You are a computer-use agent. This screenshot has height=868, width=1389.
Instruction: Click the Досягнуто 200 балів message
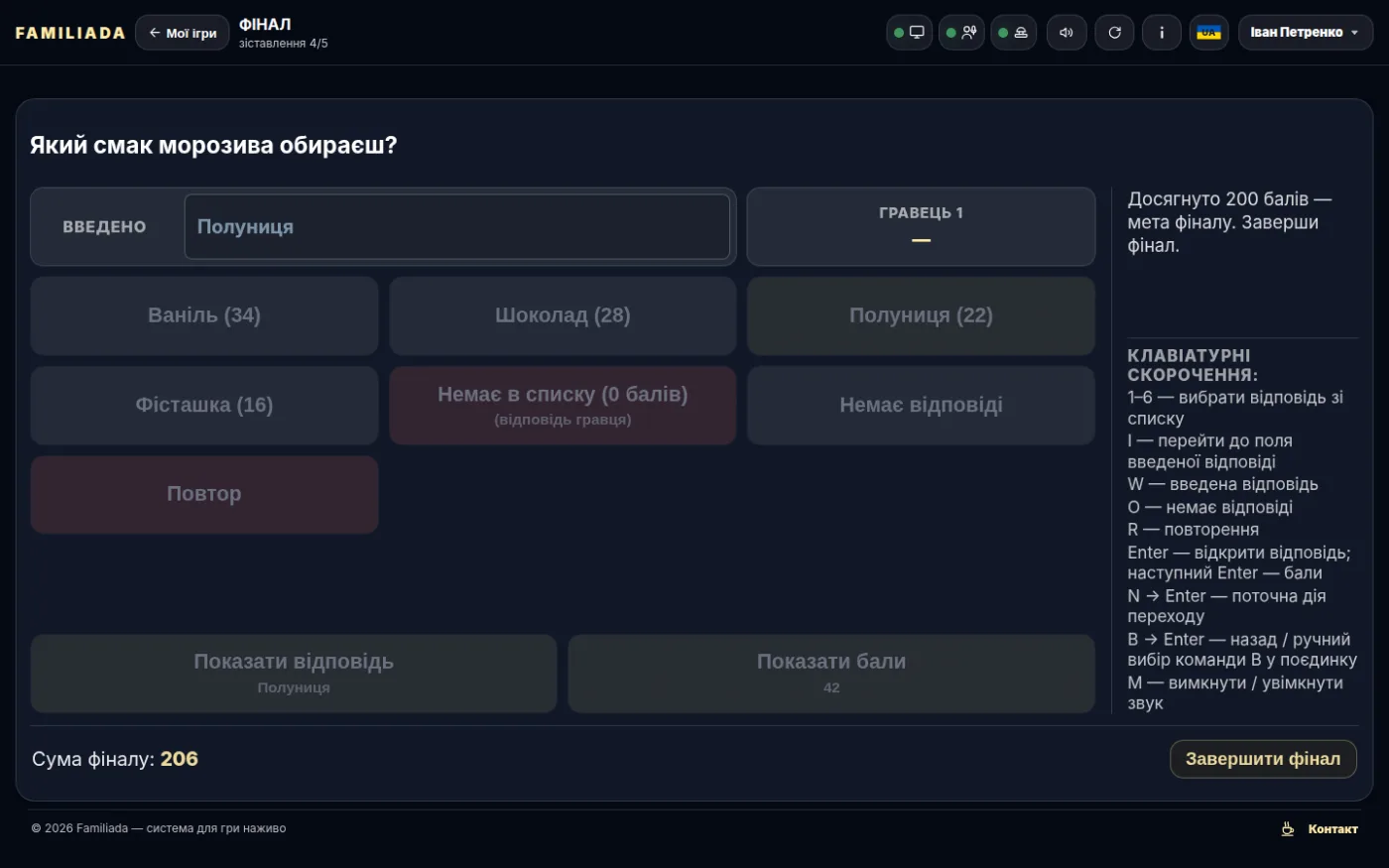click(x=1229, y=222)
